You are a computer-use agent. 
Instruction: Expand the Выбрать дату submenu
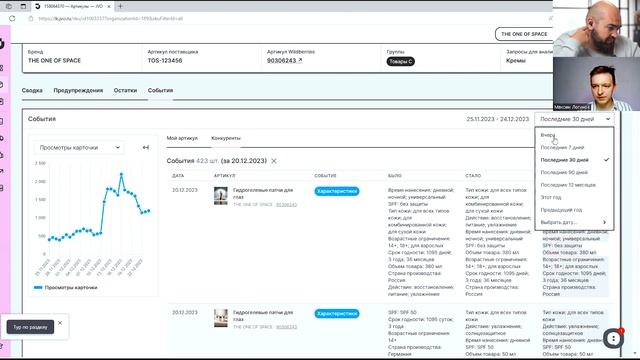(x=574, y=222)
